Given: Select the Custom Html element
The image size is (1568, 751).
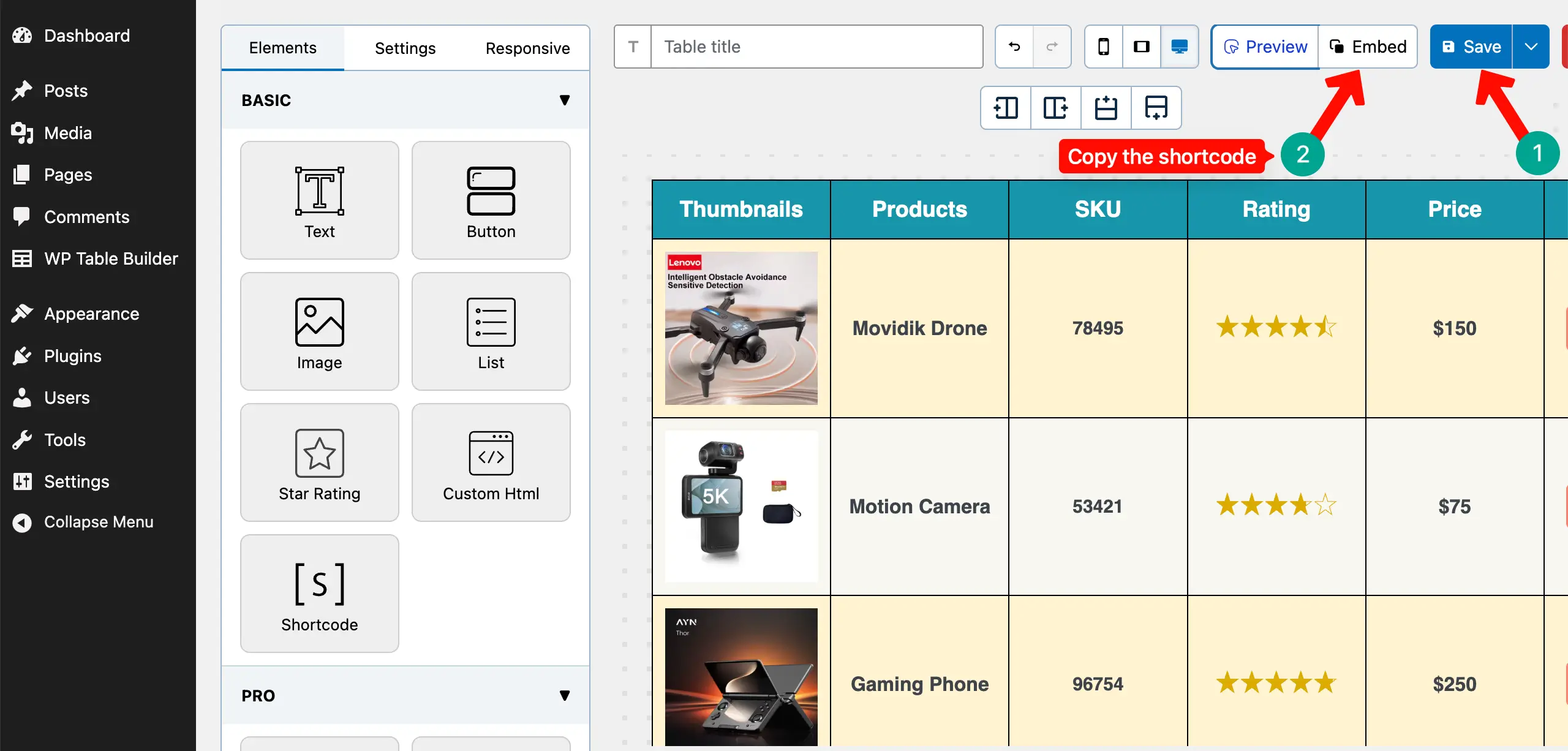Looking at the screenshot, I should [491, 462].
